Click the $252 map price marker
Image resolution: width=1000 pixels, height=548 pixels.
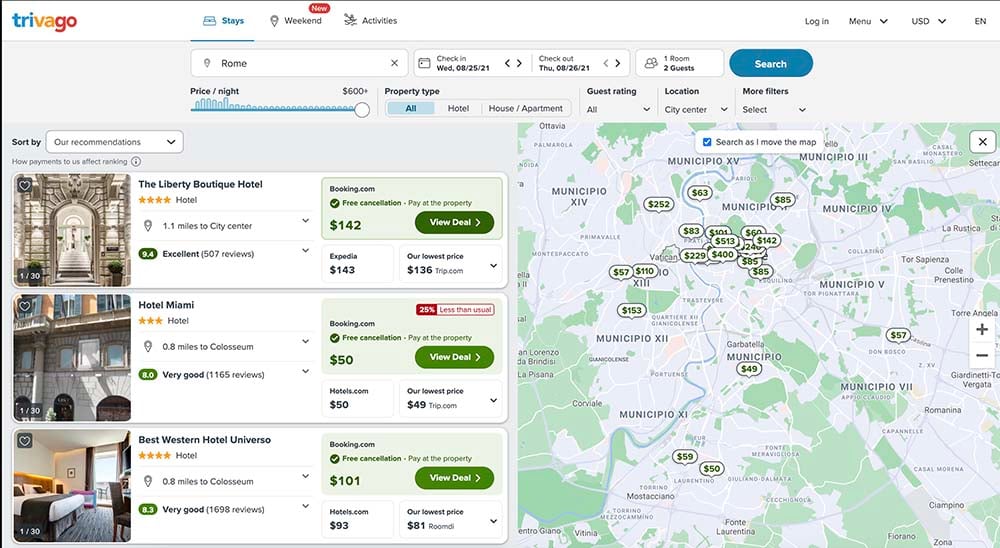click(x=659, y=204)
